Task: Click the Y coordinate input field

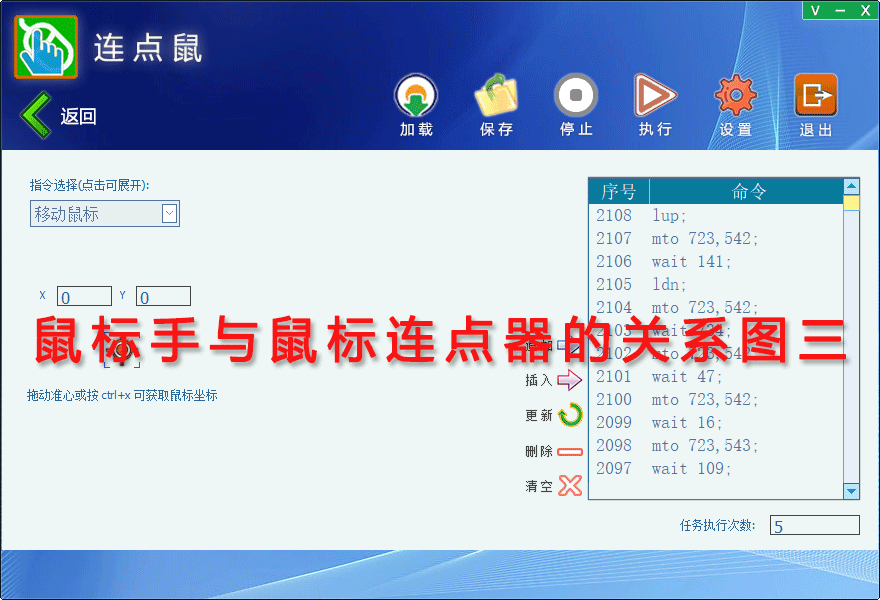Action: tap(163, 296)
